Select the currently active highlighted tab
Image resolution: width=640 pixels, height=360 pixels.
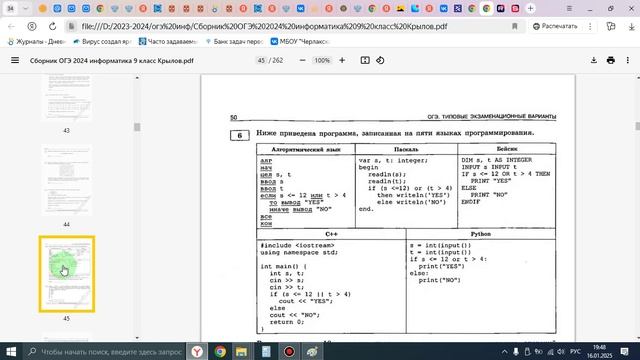pos(486,8)
